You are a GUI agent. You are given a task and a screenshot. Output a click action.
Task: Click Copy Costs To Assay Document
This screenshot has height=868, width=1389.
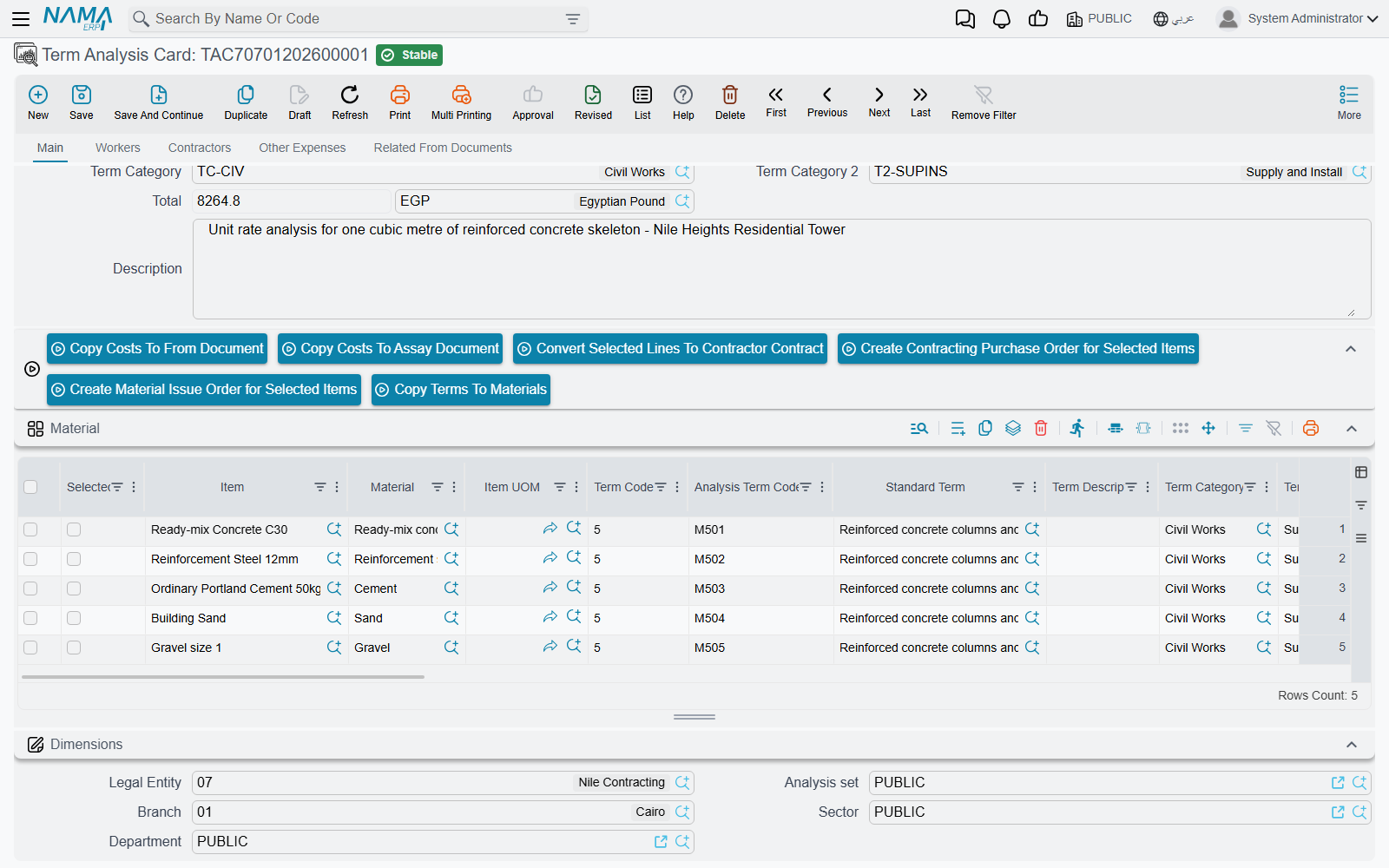click(391, 349)
